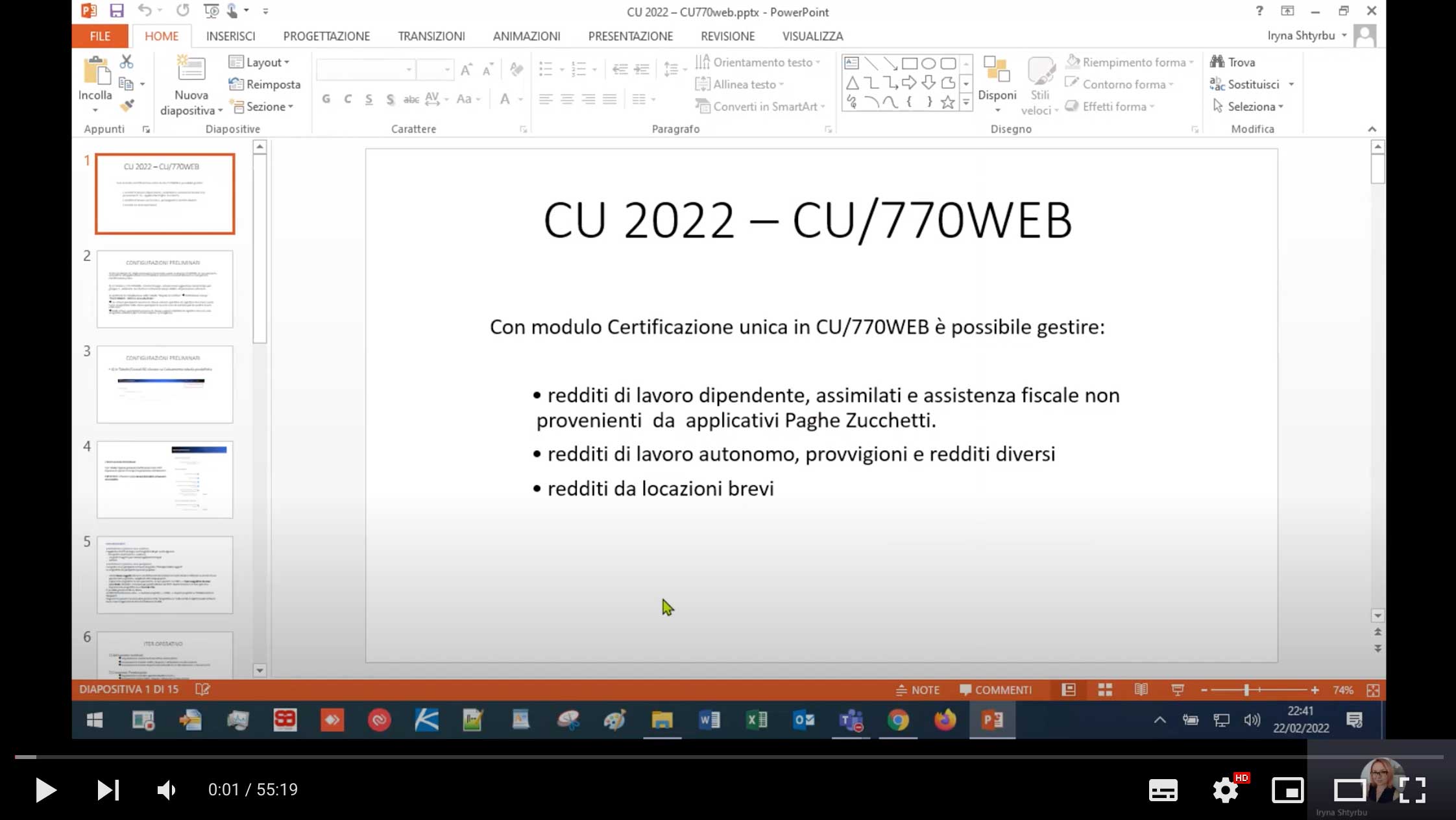
Task: Click the Incolla paste icon
Action: 96,71
